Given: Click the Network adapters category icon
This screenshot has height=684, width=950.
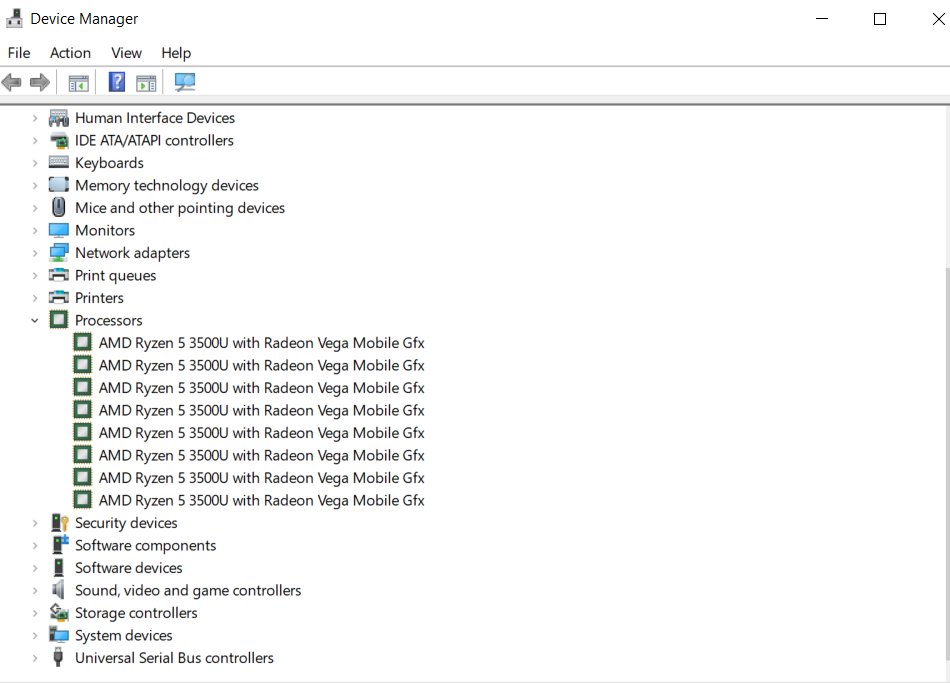Looking at the screenshot, I should 59,253.
